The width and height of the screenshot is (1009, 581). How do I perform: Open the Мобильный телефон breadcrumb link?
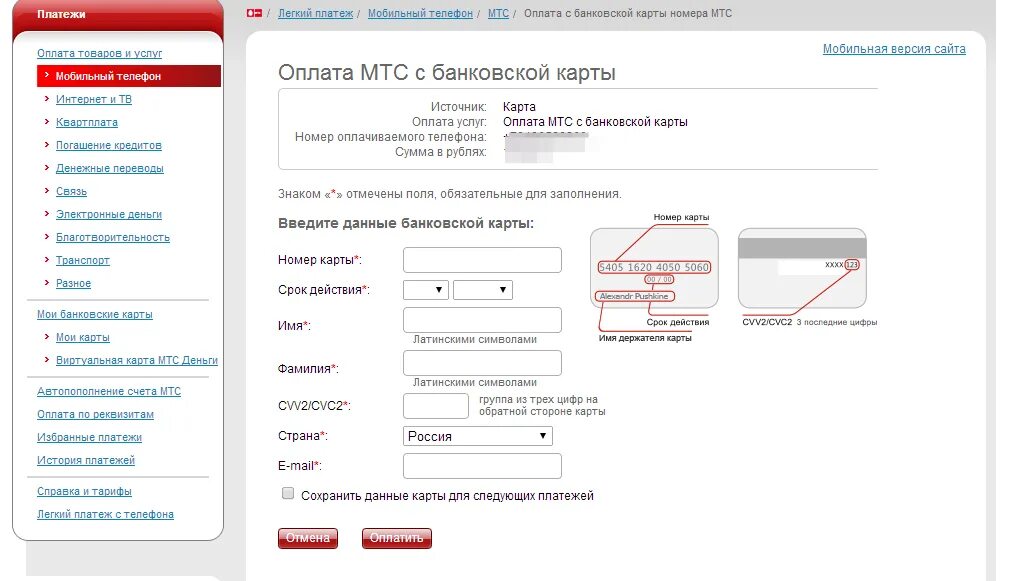click(x=420, y=13)
